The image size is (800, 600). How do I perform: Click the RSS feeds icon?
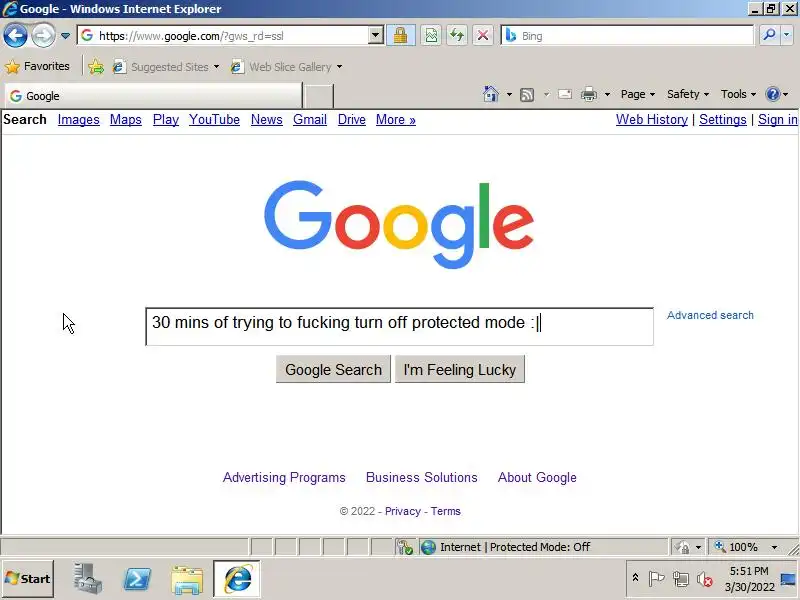[527, 94]
